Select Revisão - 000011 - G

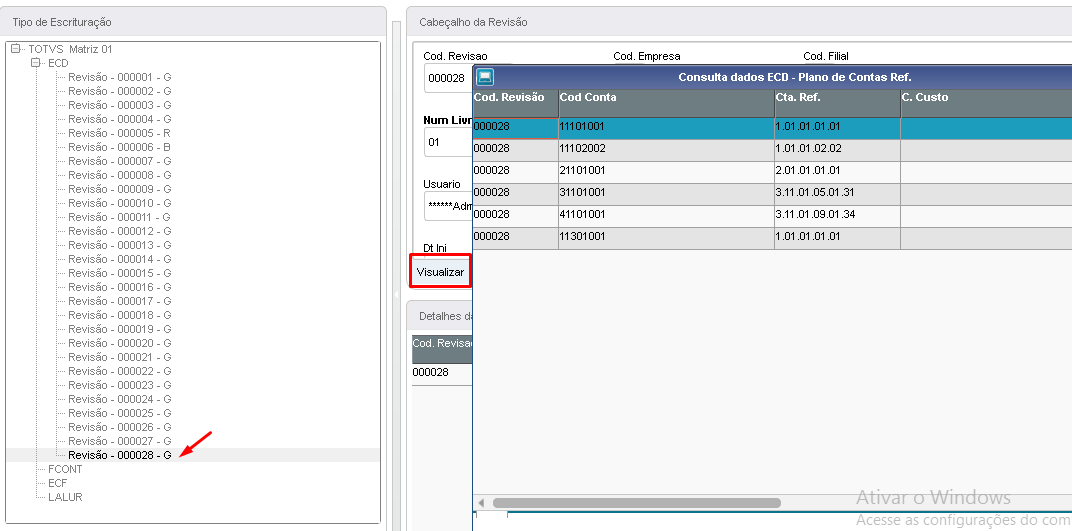point(120,217)
